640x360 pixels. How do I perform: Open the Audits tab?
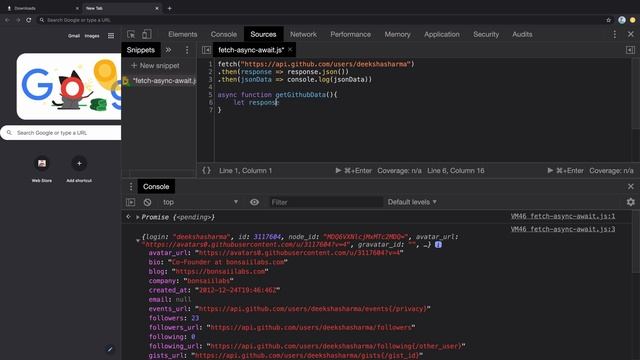click(x=522, y=34)
